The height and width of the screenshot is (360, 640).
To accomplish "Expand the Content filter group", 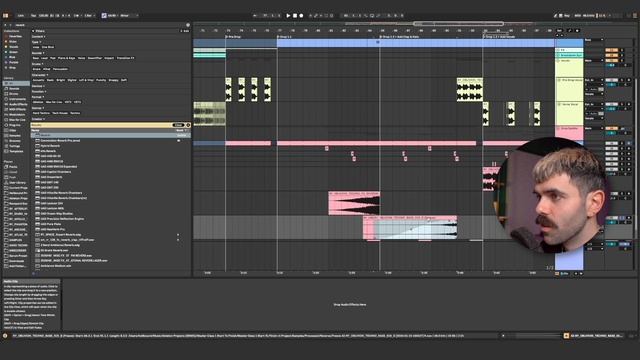I will (x=38, y=36).
